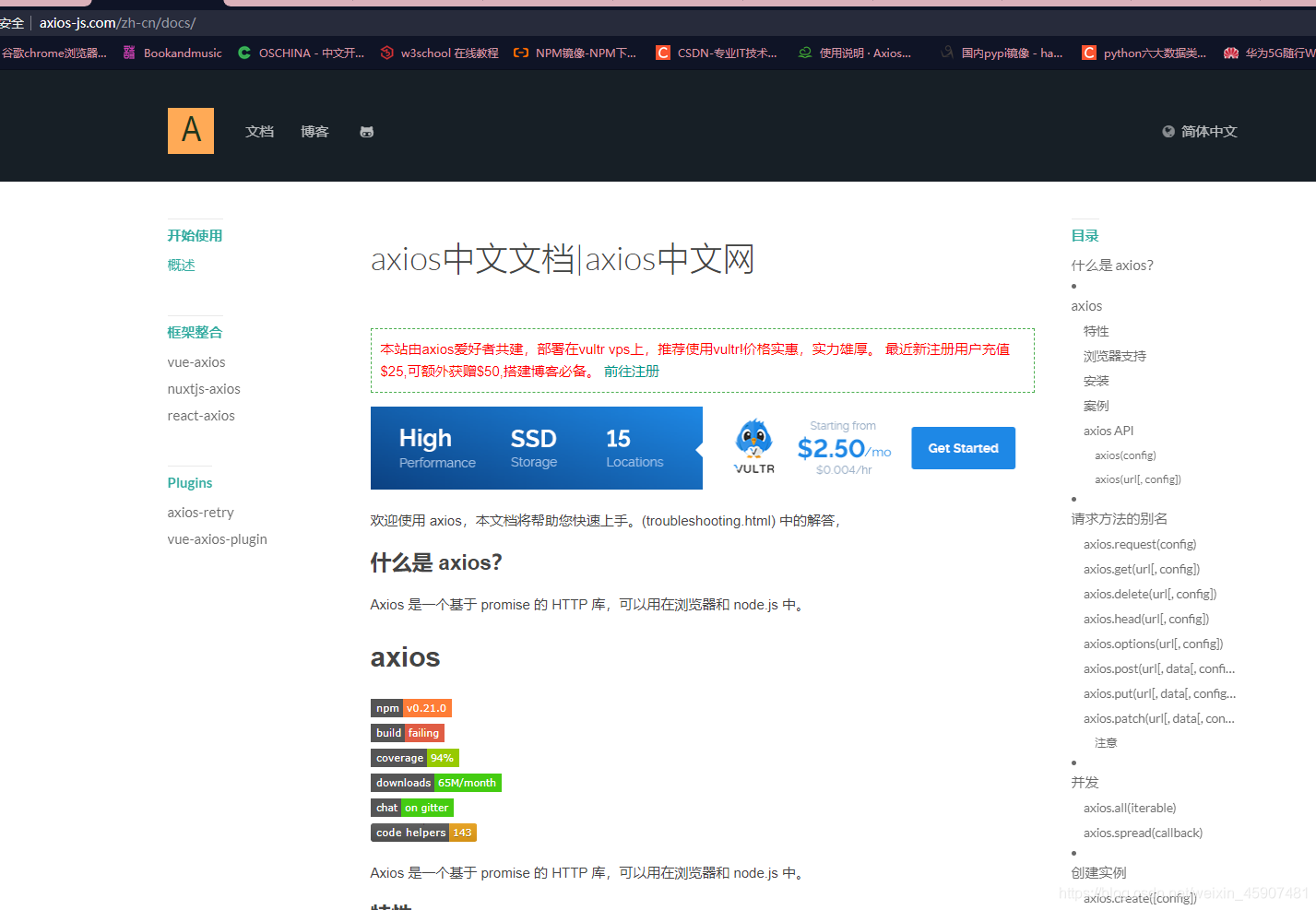Viewport: 1316px width, 910px height.
Task: Click the green coverage 94% badge
Action: pos(414,757)
